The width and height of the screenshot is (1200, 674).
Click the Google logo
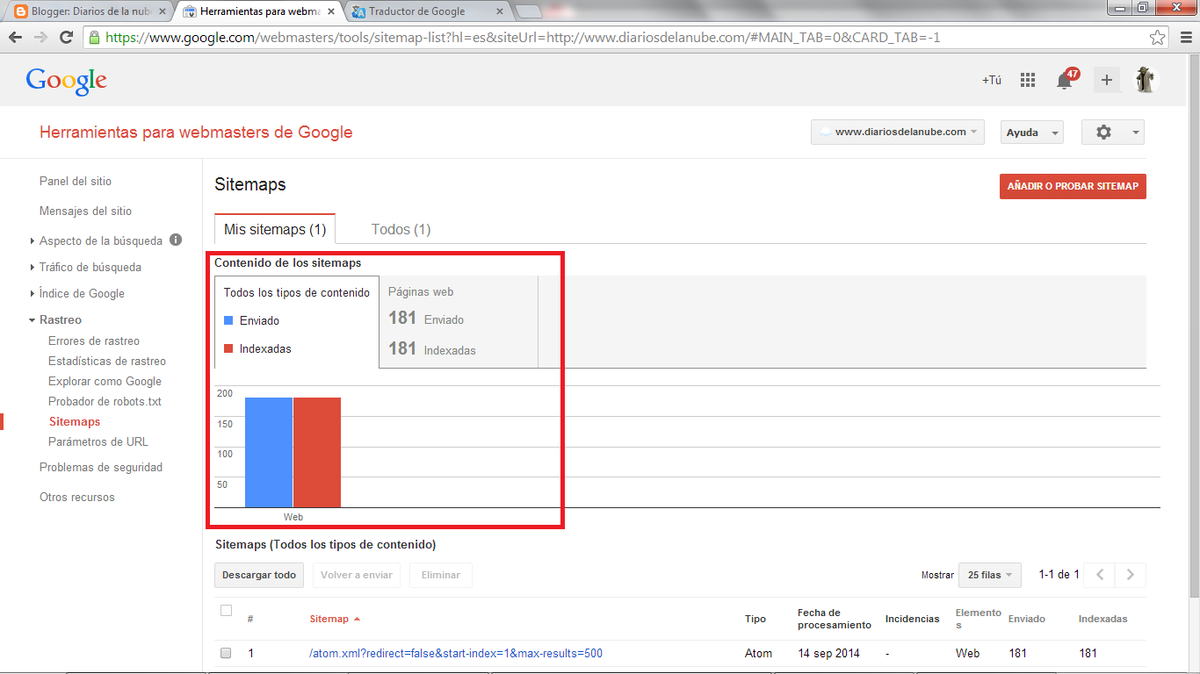tap(66, 81)
